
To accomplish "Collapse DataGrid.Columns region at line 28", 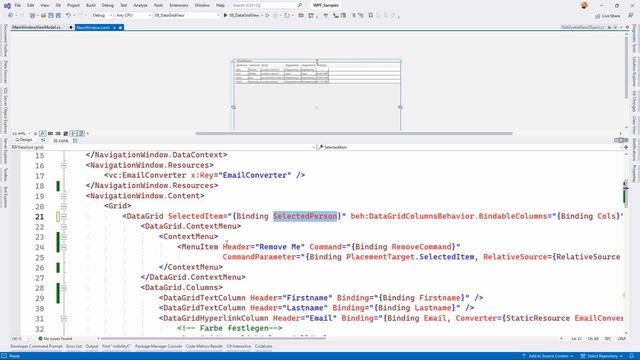I will coord(64,288).
